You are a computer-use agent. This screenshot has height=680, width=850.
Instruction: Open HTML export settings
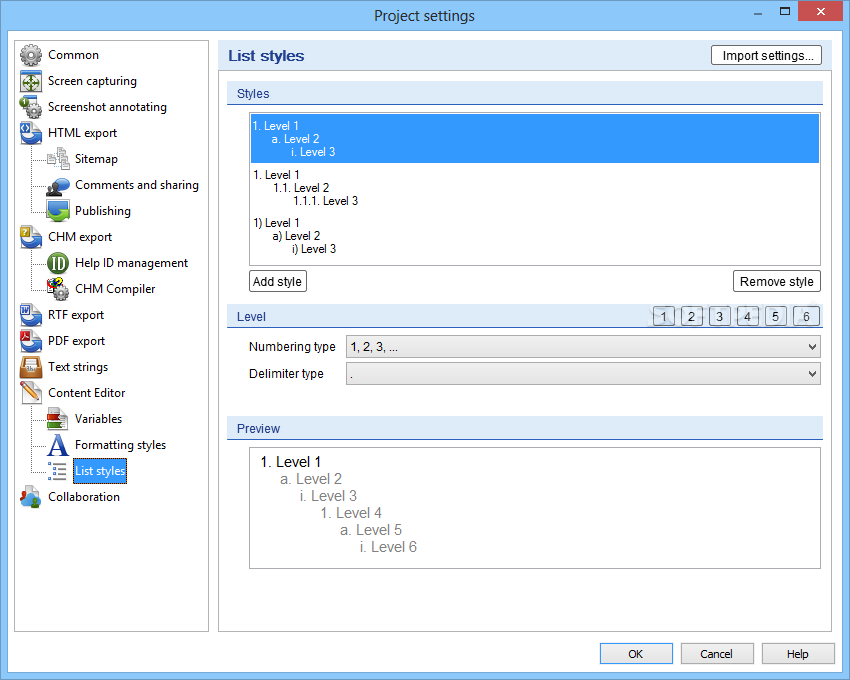pyautogui.click(x=82, y=133)
